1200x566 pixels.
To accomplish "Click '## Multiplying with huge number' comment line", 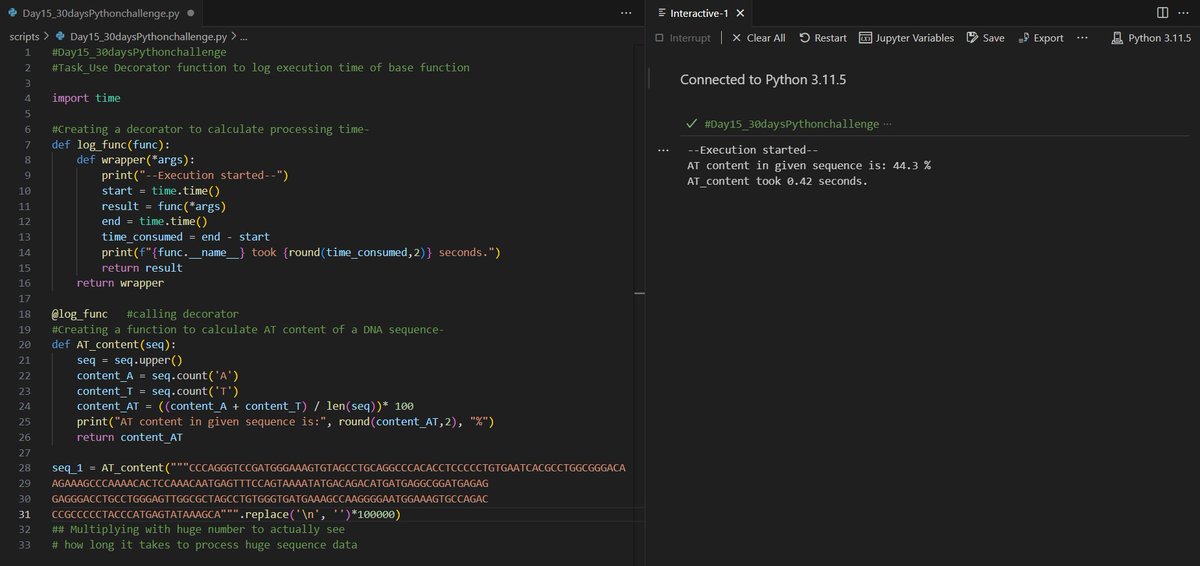I will (x=198, y=529).
